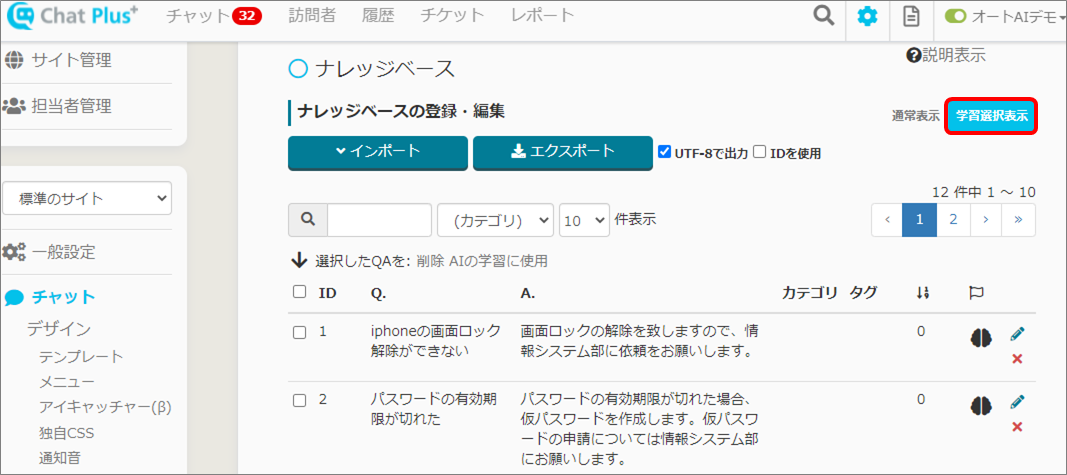The image size is (1067, 475).
Task: Toggle the オートAIデモ switch
Action: point(955,17)
